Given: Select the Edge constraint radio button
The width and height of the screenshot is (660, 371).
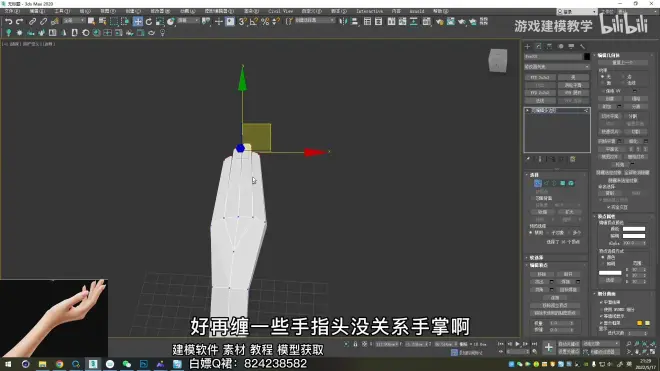Looking at the screenshot, I should coord(623,77).
